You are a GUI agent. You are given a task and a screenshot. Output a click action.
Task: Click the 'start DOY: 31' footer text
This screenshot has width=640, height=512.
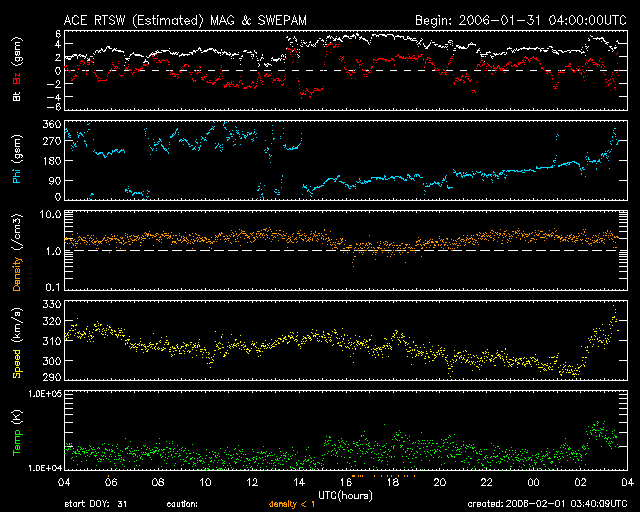96,504
